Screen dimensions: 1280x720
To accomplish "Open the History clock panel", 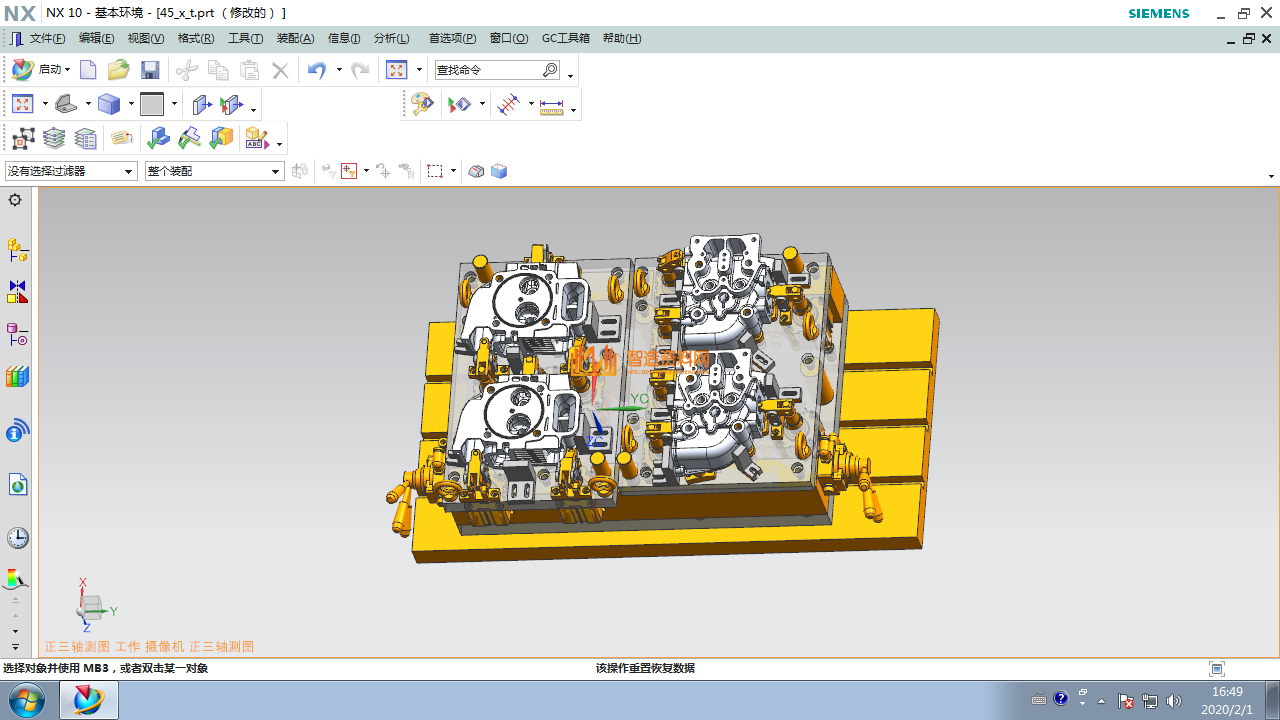I will (x=17, y=538).
